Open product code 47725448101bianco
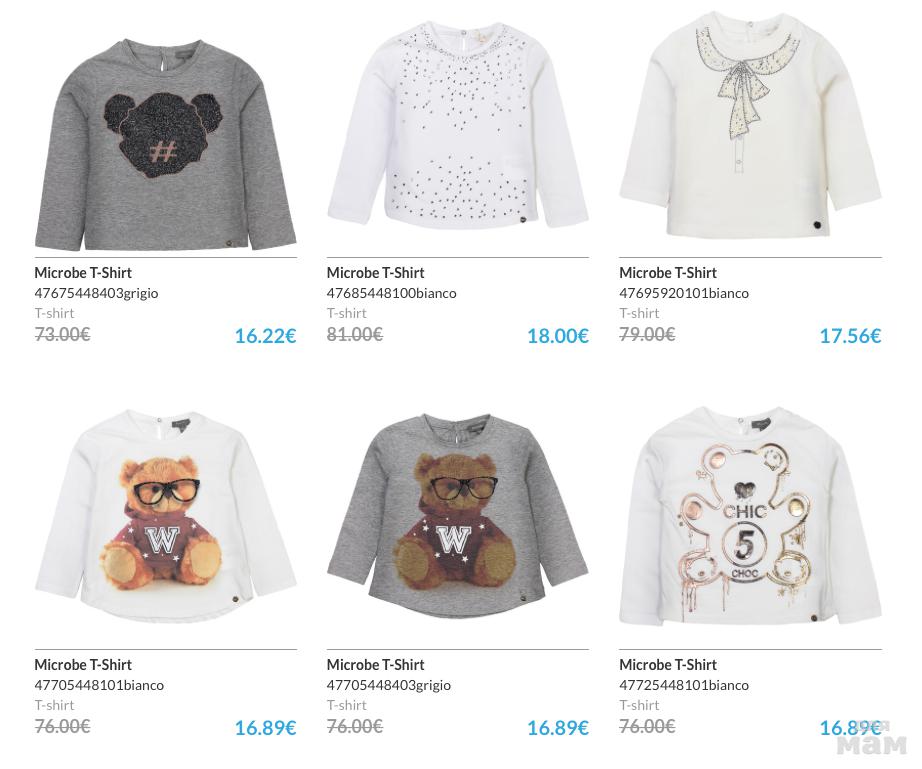The height and width of the screenshot is (769, 922). pos(683,685)
